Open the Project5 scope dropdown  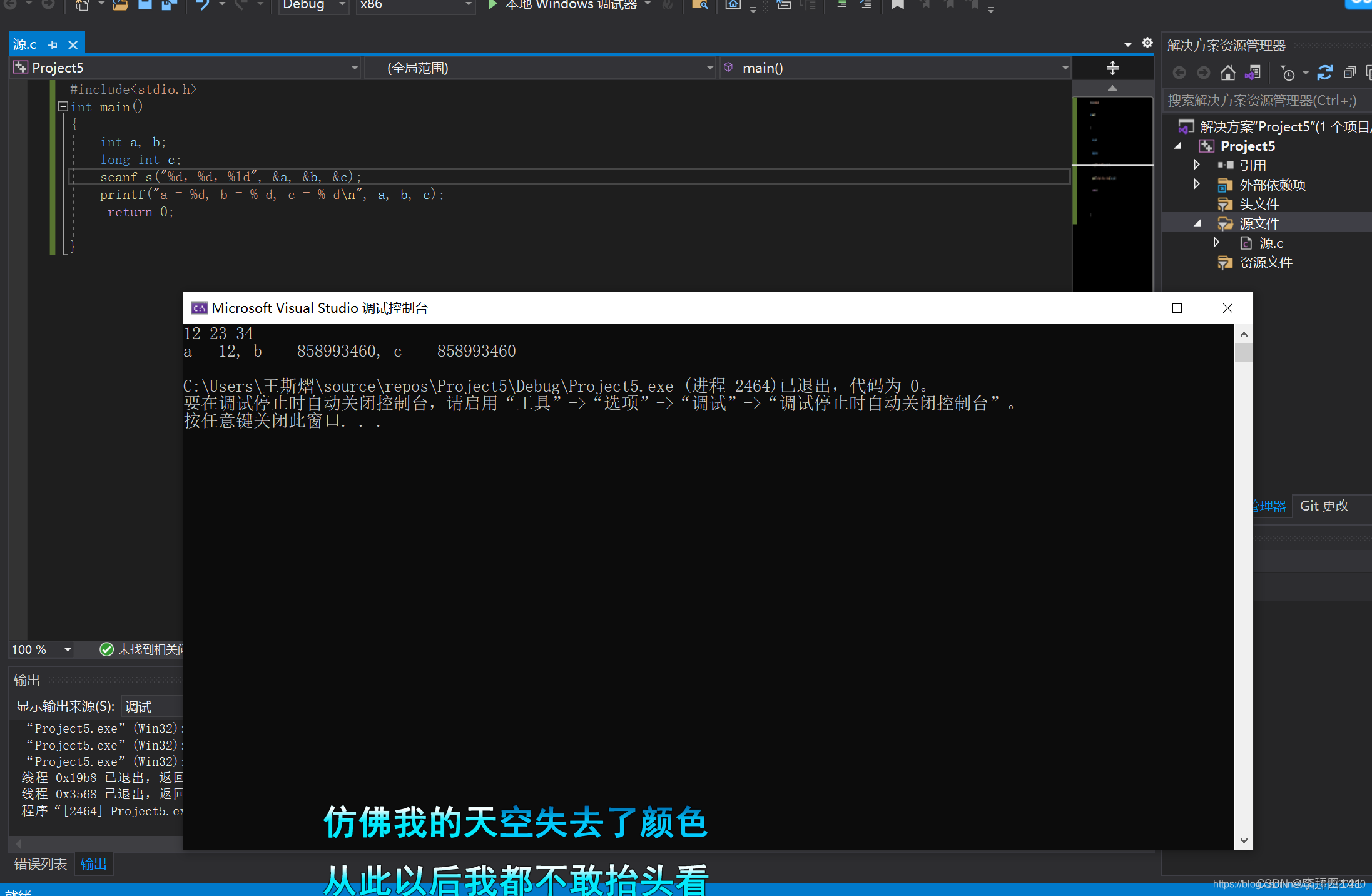click(186, 68)
